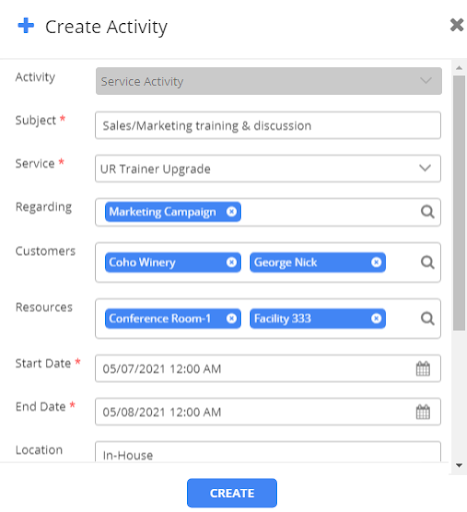Click the Subject field label
Image resolution: width=467 pixels, height=512 pixels.
click(36, 120)
